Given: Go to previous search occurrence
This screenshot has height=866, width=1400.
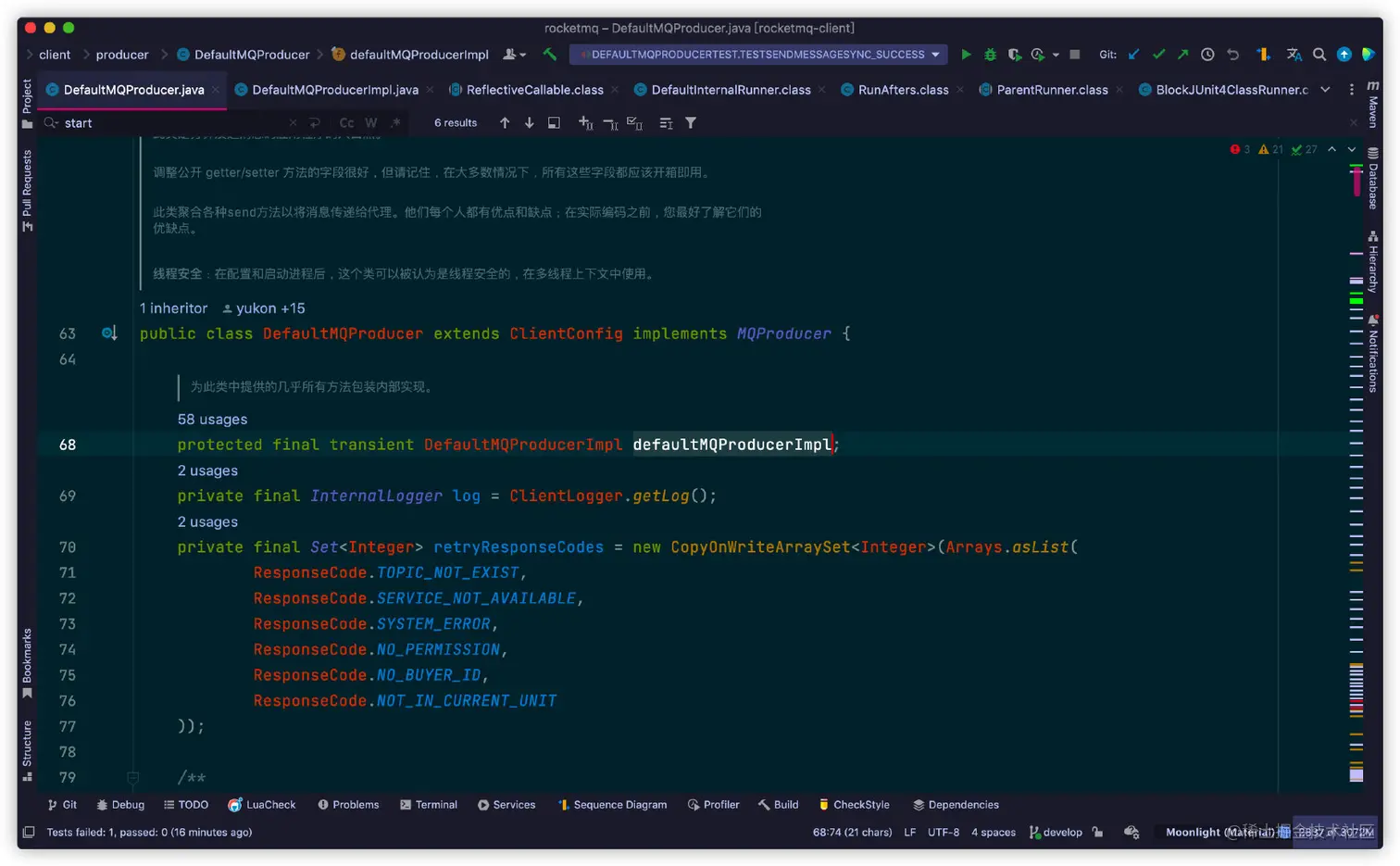Looking at the screenshot, I should click(x=505, y=122).
